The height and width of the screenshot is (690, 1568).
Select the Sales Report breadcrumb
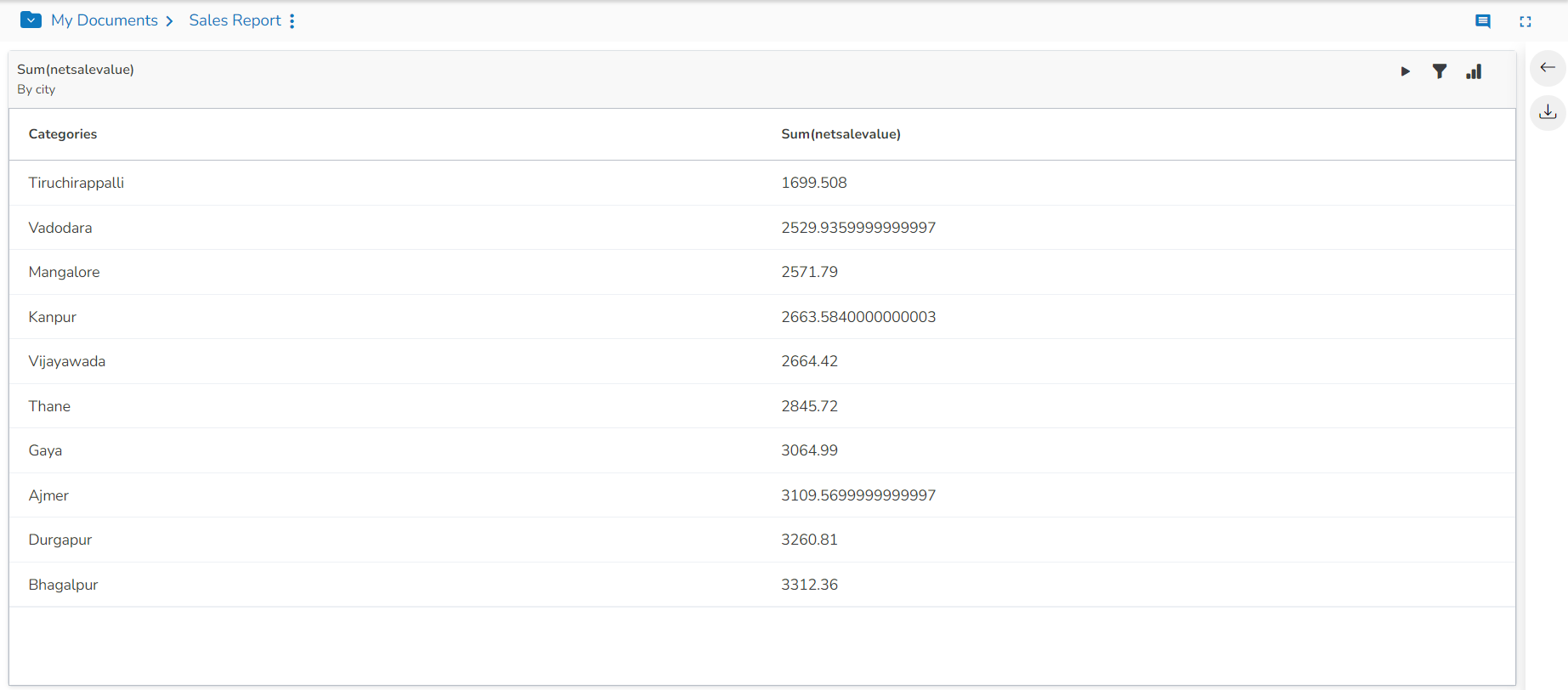click(235, 20)
